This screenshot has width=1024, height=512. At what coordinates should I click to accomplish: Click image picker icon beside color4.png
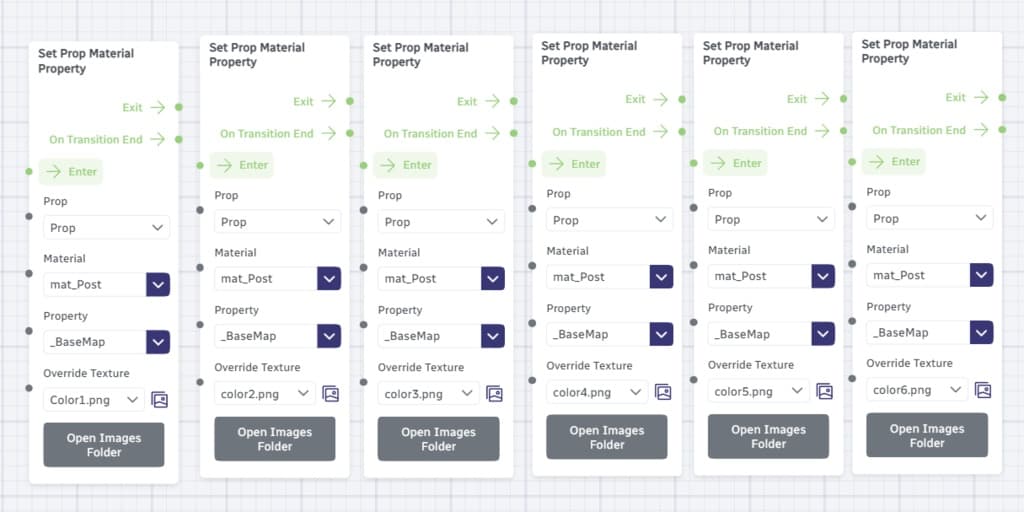tap(662, 392)
